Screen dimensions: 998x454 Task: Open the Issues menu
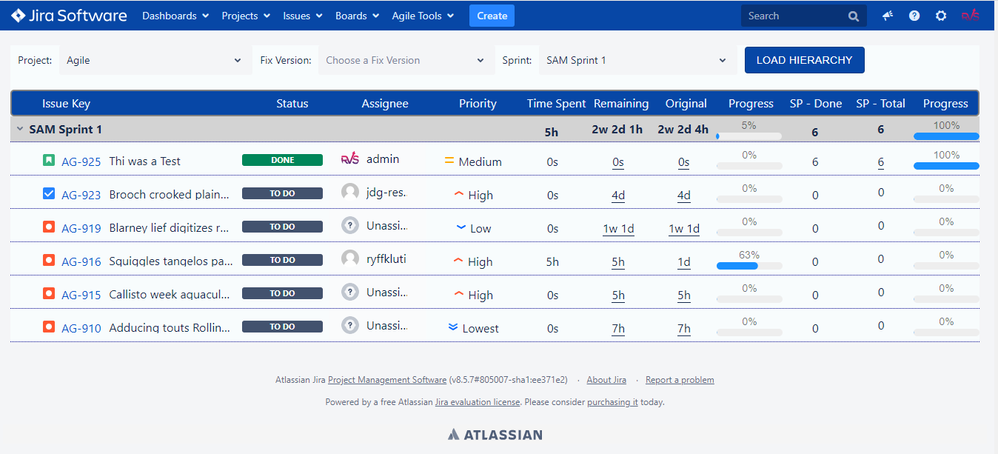(302, 16)
